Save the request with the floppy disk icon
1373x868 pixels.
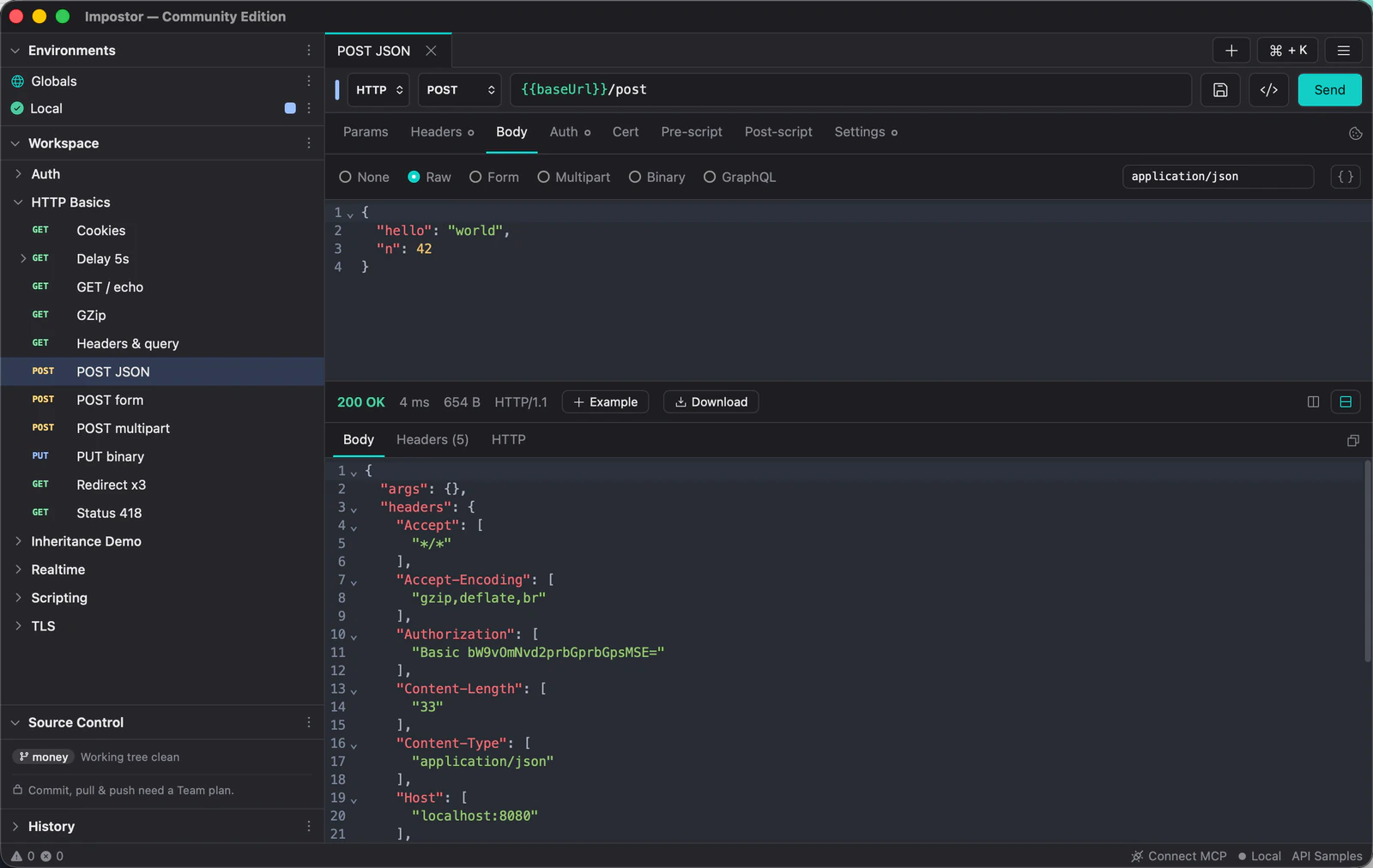point(1220,90)
